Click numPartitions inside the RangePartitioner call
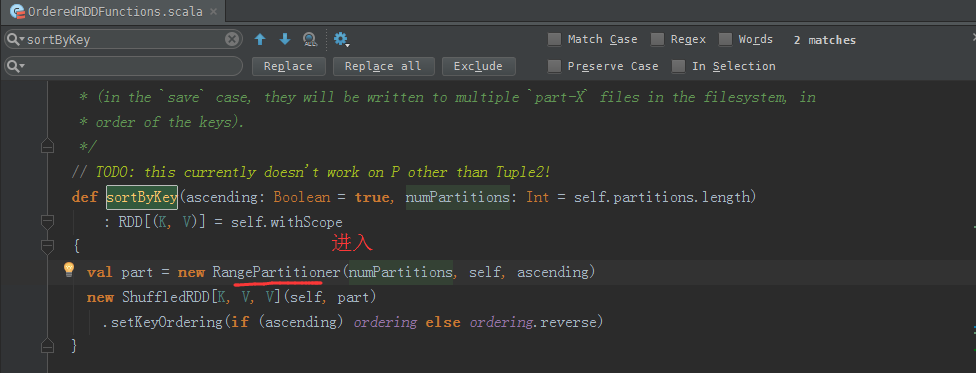The image size is (976, 373). coord(400,272)
